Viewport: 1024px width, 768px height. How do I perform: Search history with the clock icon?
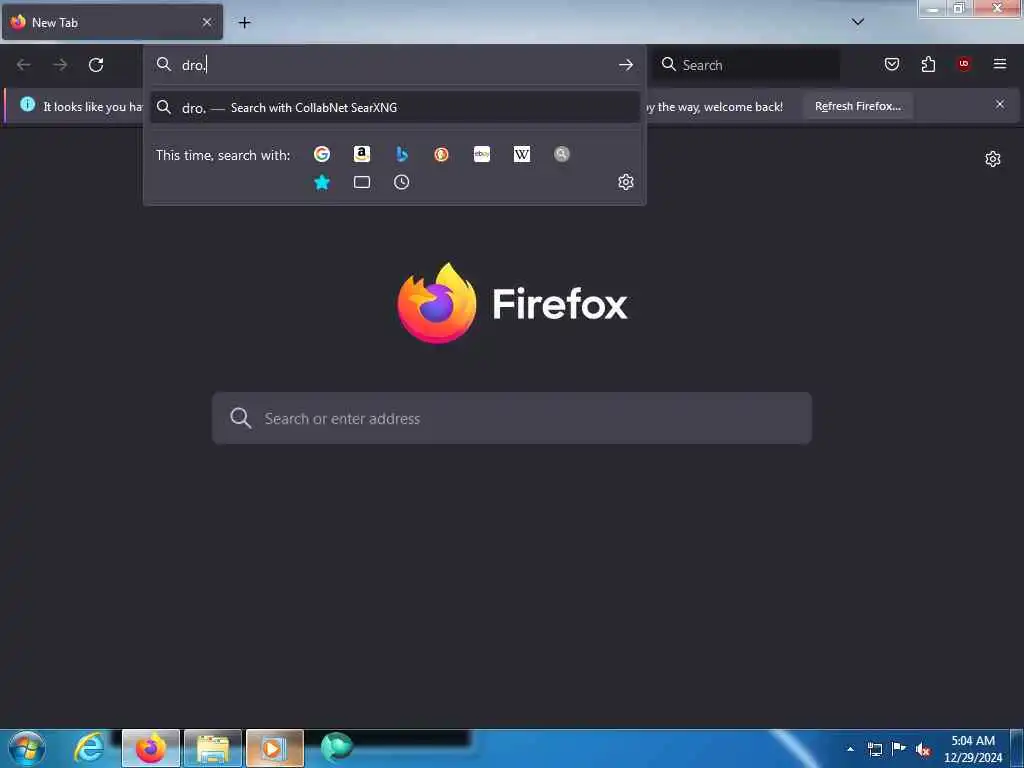(x=402, y=182)
